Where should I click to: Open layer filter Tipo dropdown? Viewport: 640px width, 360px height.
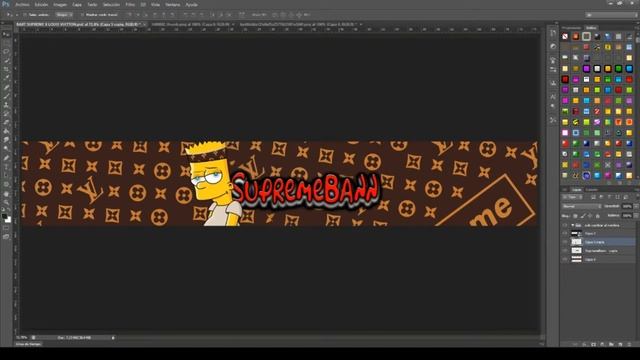click(x=573, y=197)
